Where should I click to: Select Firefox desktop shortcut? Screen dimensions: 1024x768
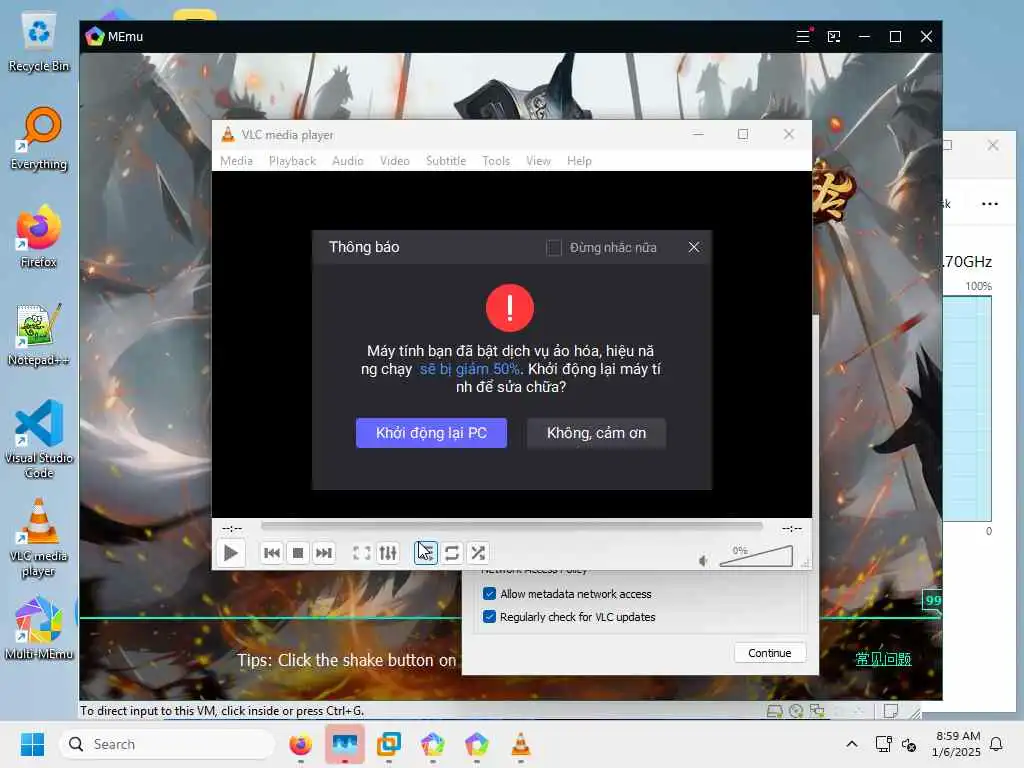pyautogui.click(x=39, y=236)
